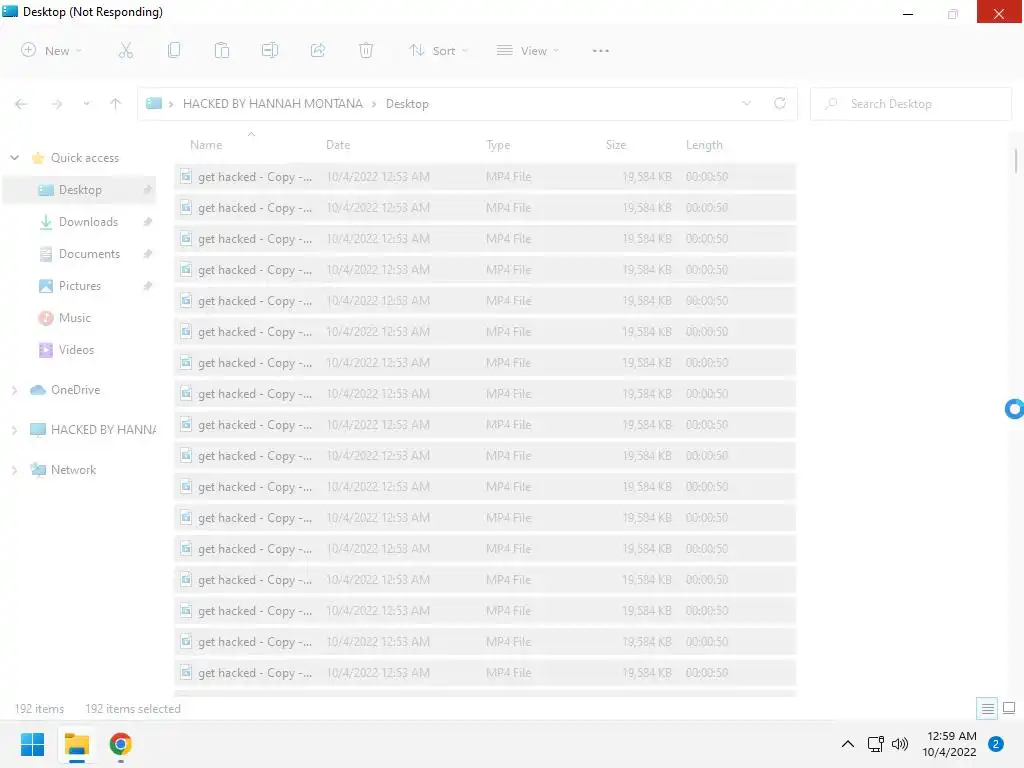Sort by the Length column header
The width and height of the screenshot is (1024, 768).
pyautogui.click(x=704, y=144)
